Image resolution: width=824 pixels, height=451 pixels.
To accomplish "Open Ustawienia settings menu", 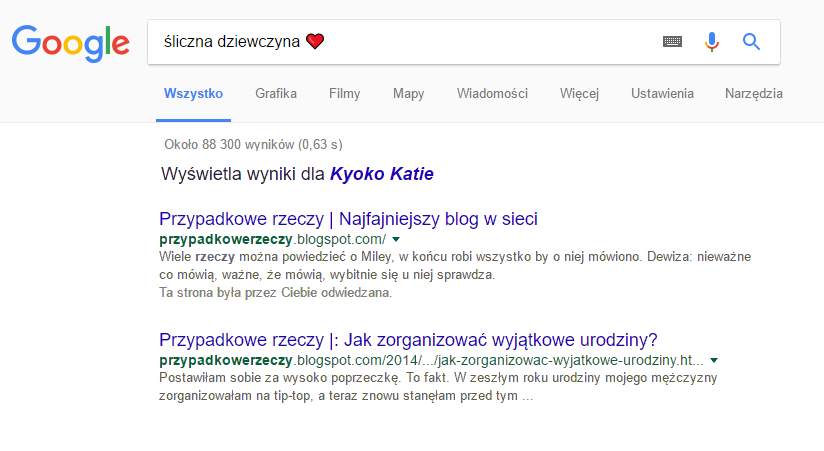I will point(662,94).
